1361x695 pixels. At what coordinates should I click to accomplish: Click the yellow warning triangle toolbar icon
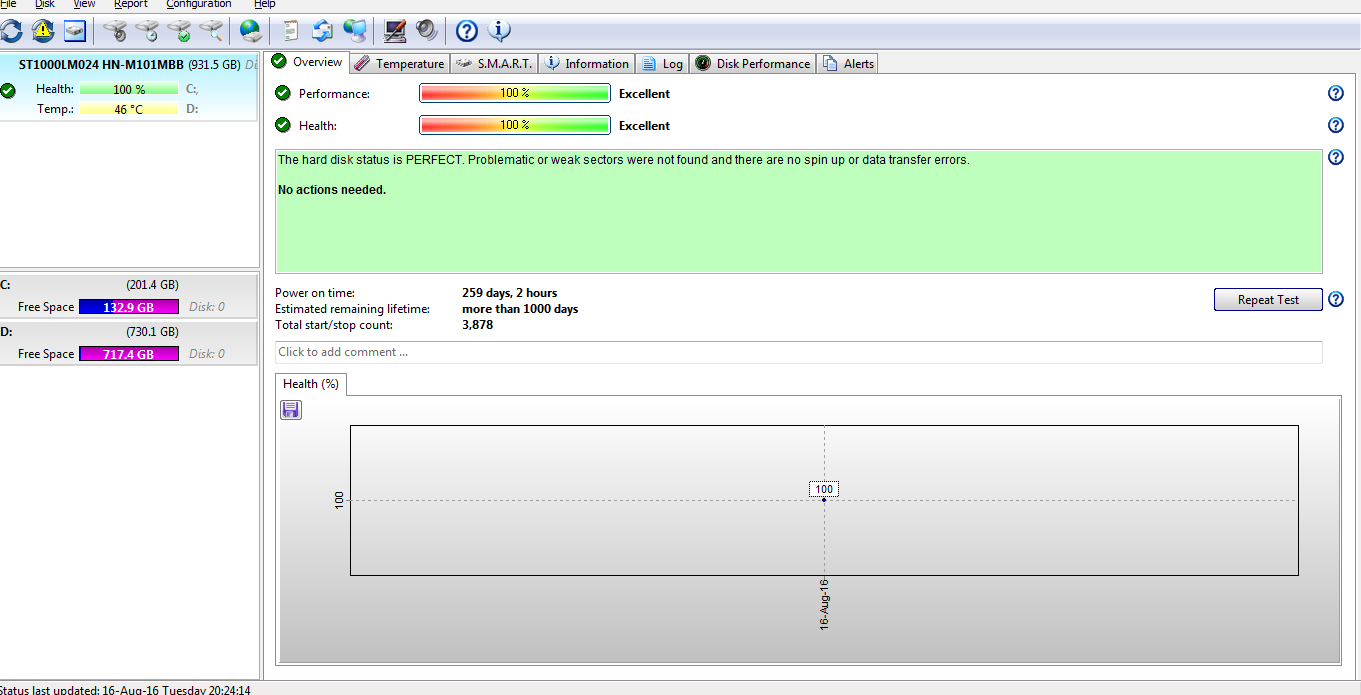pyautogui.click(x=43, y=31)
